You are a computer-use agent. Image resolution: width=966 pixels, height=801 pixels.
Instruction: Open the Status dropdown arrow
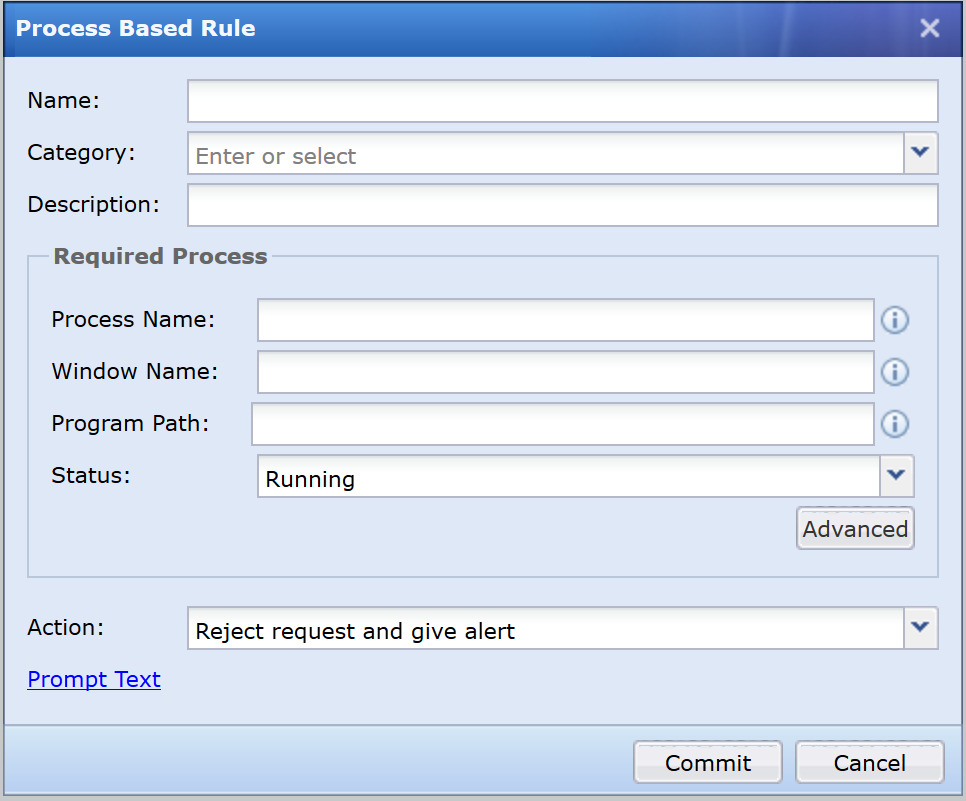pos(896,476)
